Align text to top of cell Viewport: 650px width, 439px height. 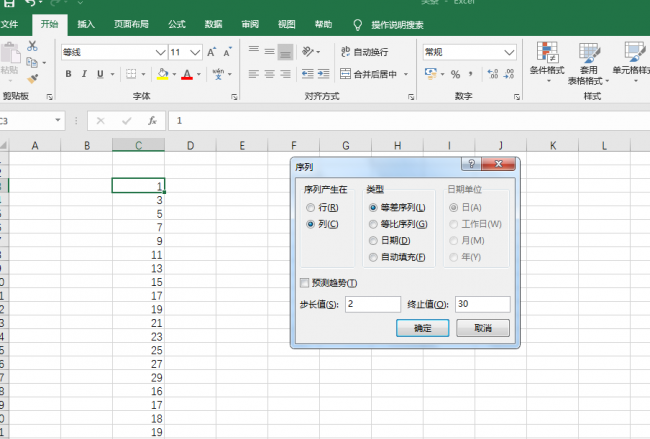click(254, 51)
